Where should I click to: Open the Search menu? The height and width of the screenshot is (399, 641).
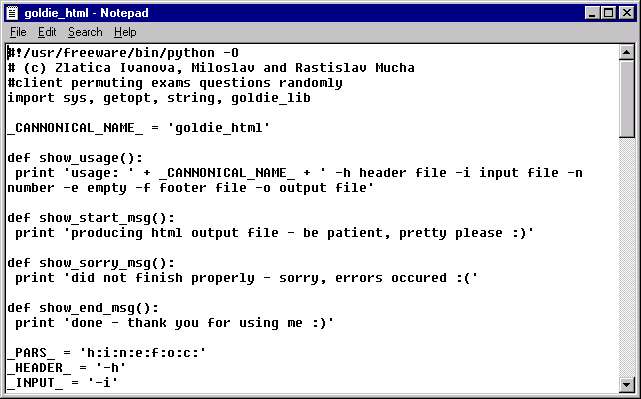pos(85,32)
